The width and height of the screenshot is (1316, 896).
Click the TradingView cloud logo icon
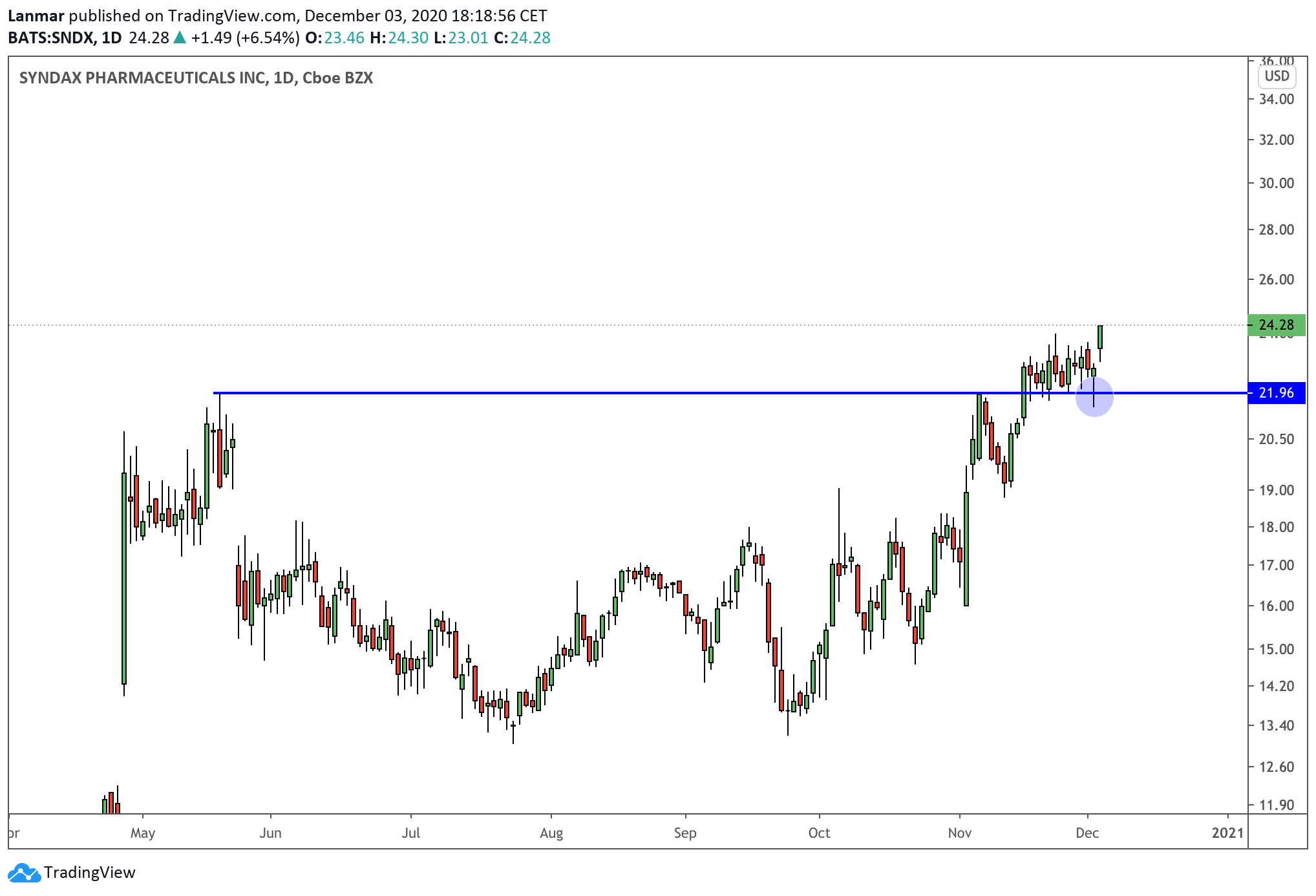(x=25, y=873)
